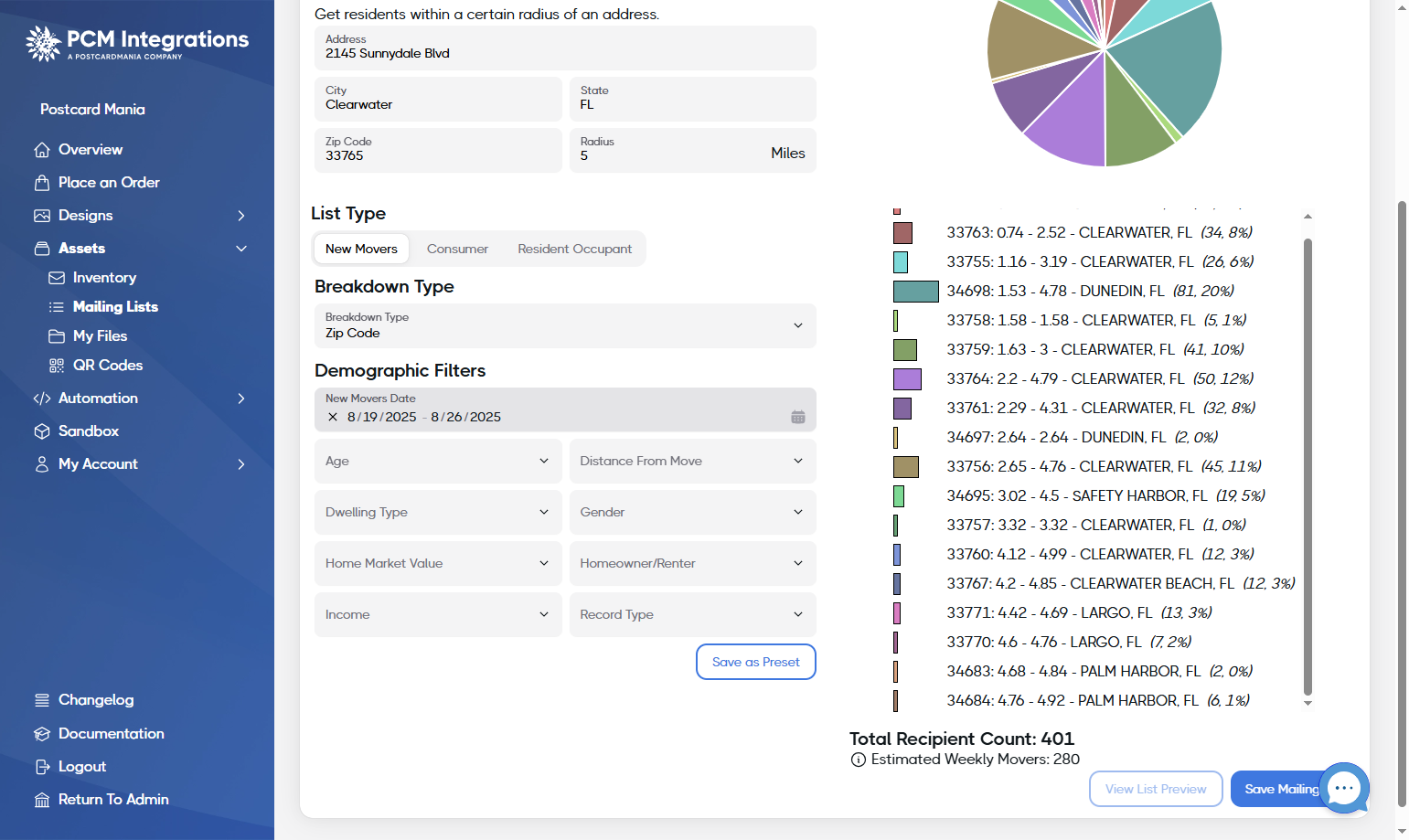Viewport: 1409px width, 840px height.
Task: Click View List Preview button
Action: (1156, 789)
